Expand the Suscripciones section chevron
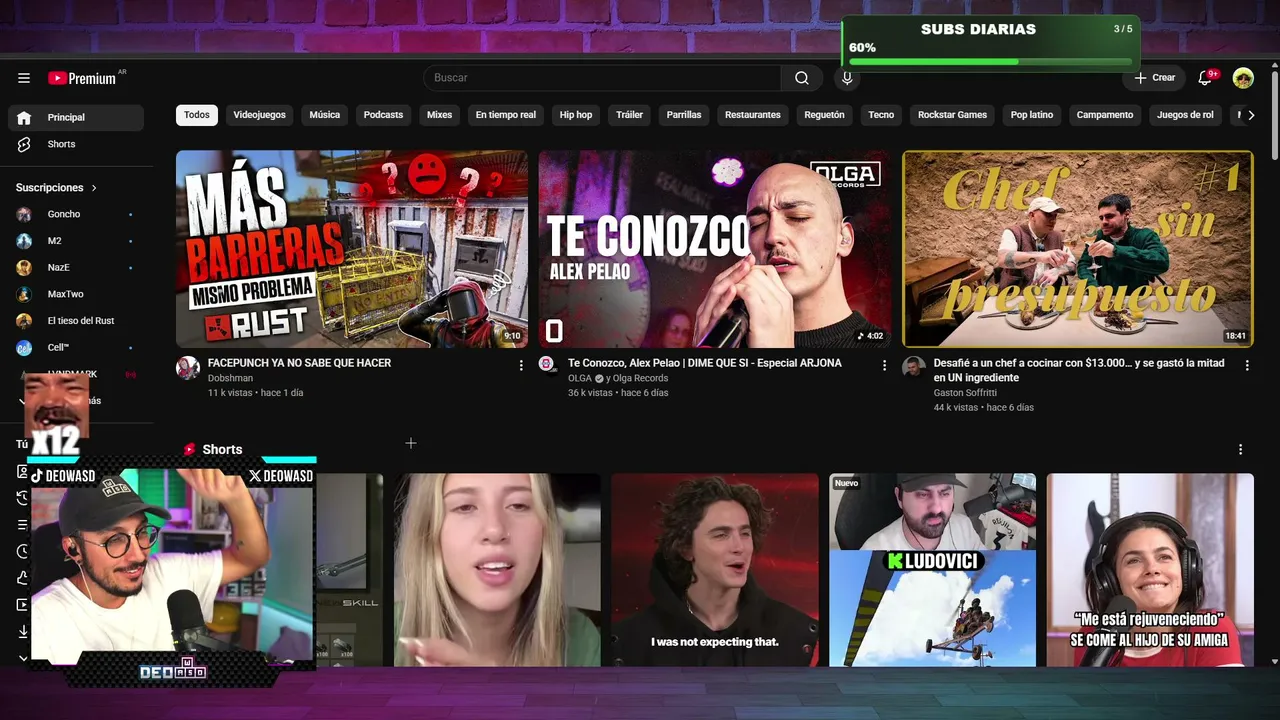Screen dimensions: 1280x720 [x=94, y=188]
